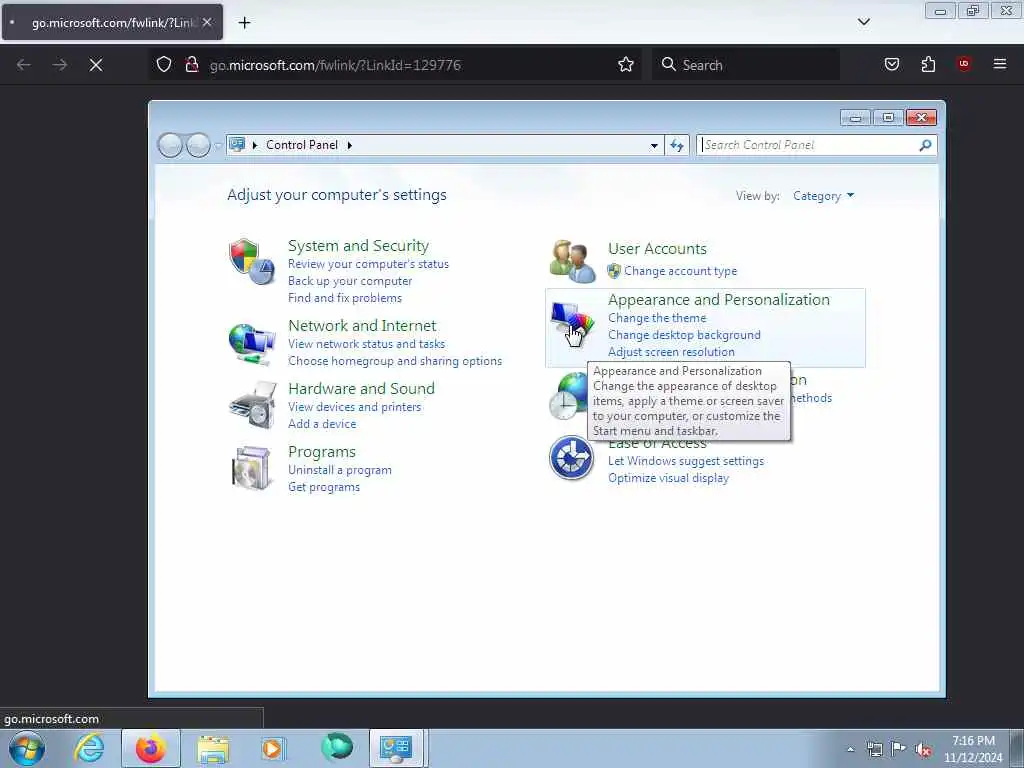Focus the Firefox Search box
The image size is (1024, 768).
pyautogui.click(x=746, y=65)
